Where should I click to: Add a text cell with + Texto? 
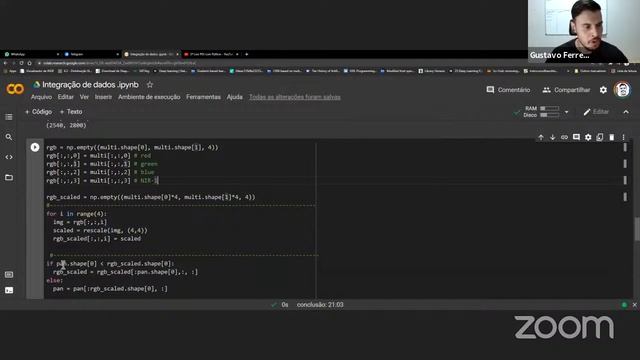click(x=71, y=112)
